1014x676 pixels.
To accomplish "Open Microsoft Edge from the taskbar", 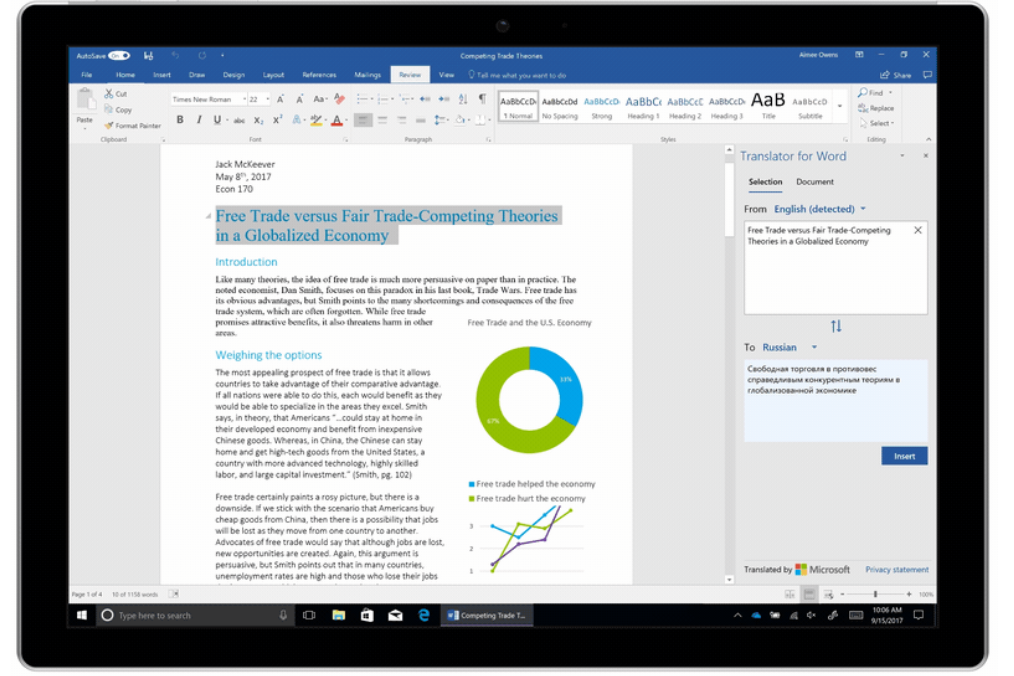I will coord(424,615).
